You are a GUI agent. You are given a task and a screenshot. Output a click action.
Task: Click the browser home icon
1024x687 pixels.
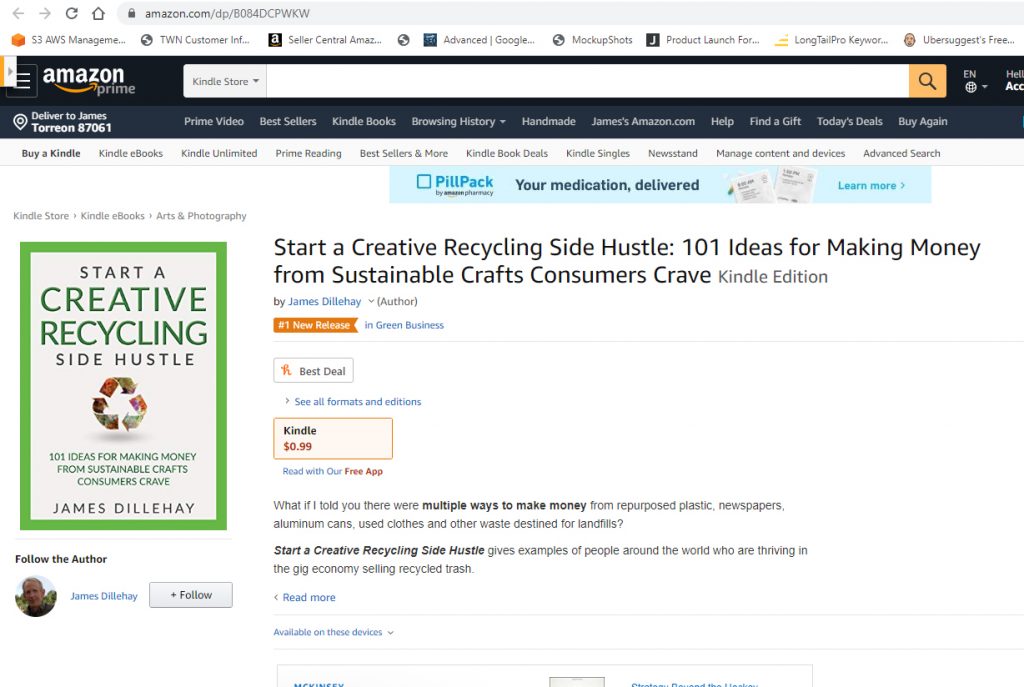point(98,13)
